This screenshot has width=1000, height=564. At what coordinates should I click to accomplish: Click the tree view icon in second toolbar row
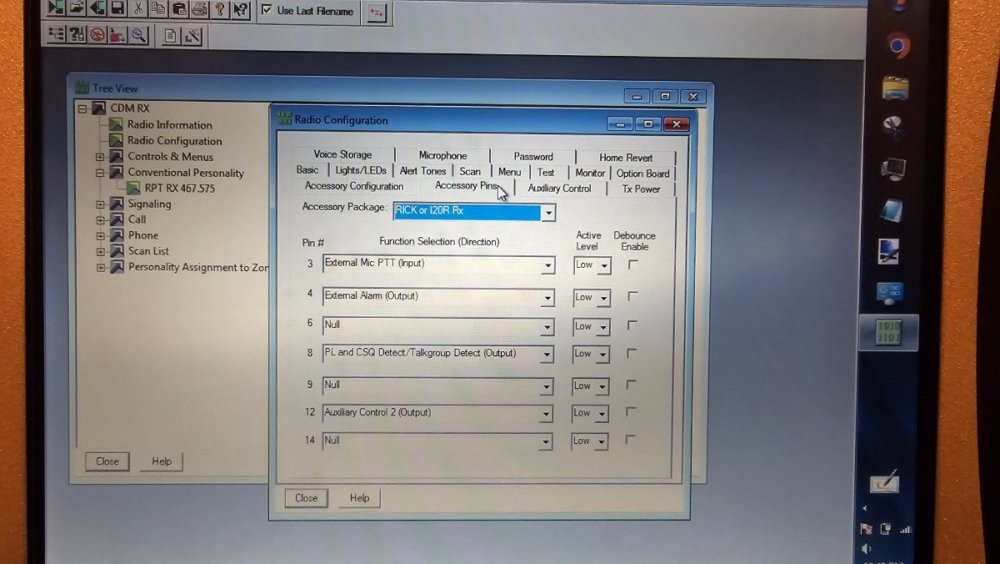coord(57,35)
